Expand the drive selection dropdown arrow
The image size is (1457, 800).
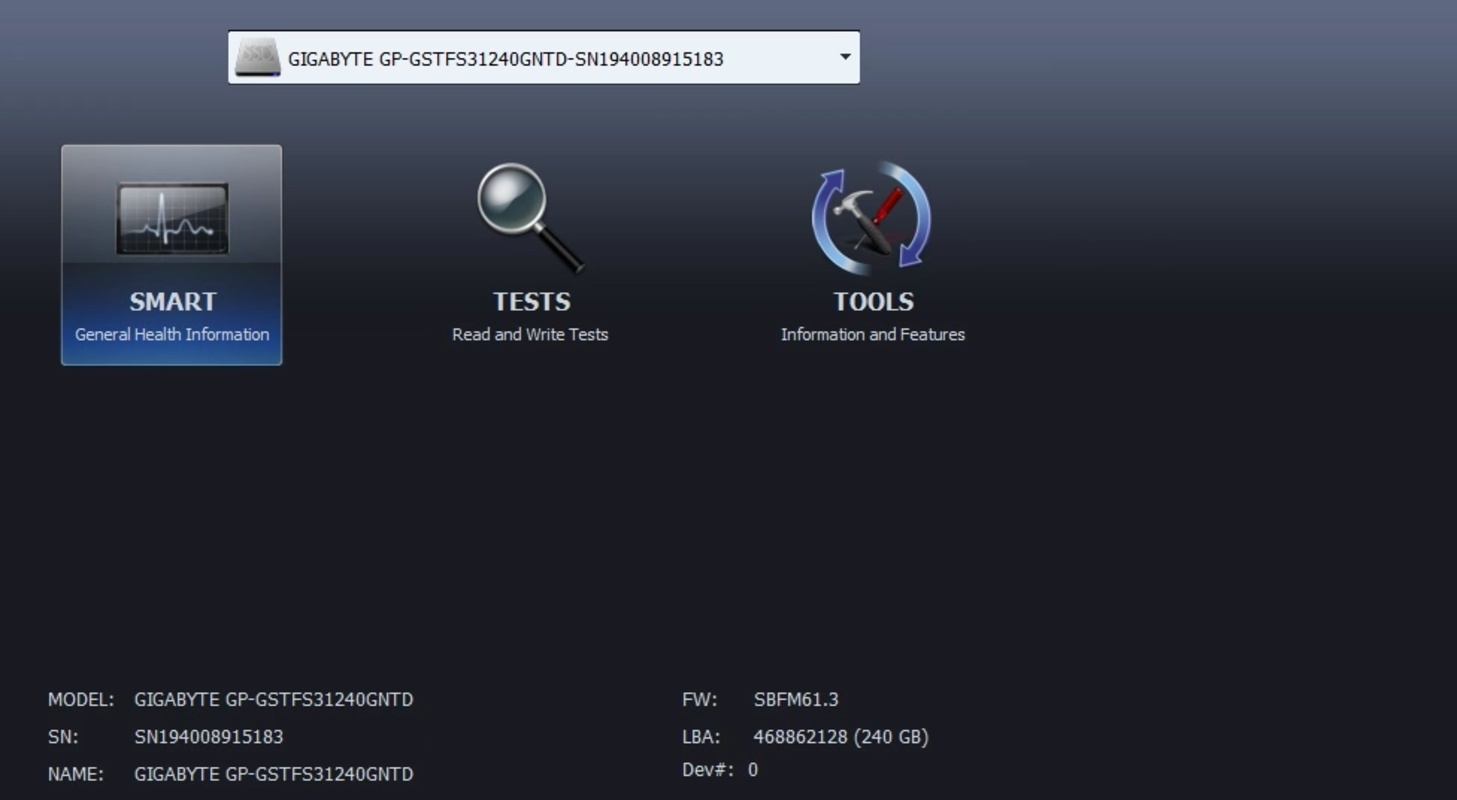point(845,57)
